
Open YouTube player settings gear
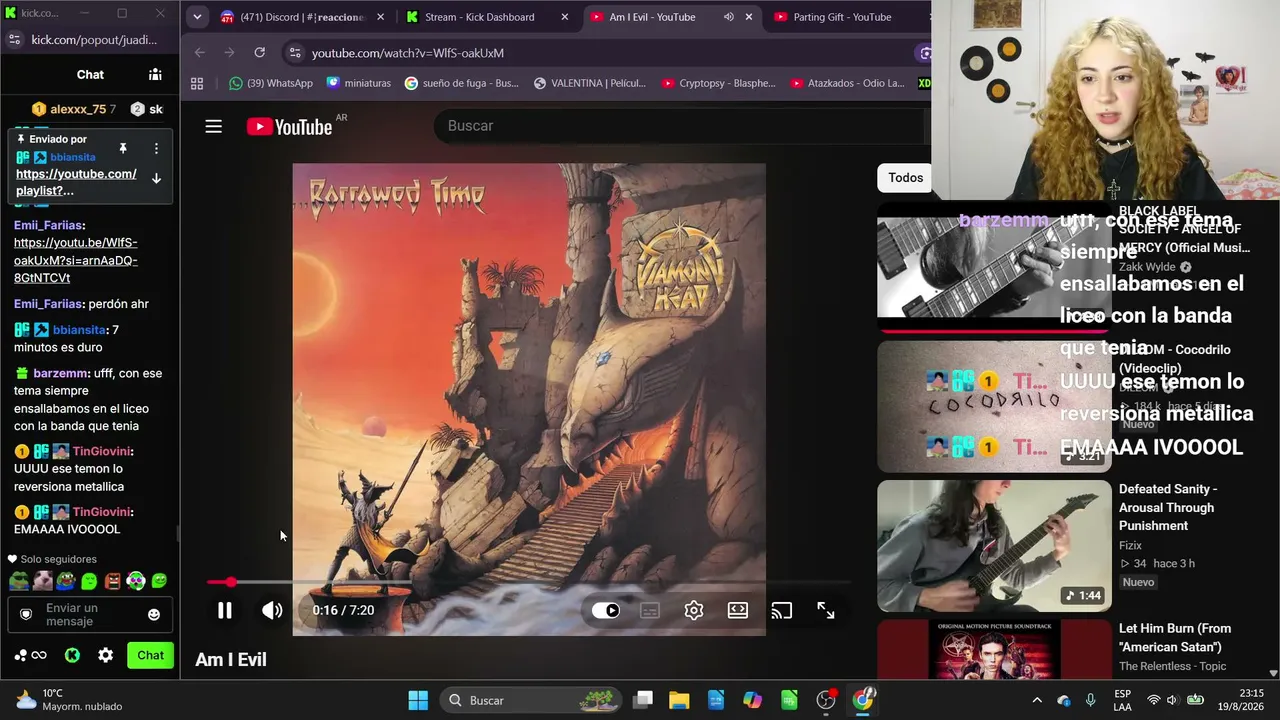694,610
